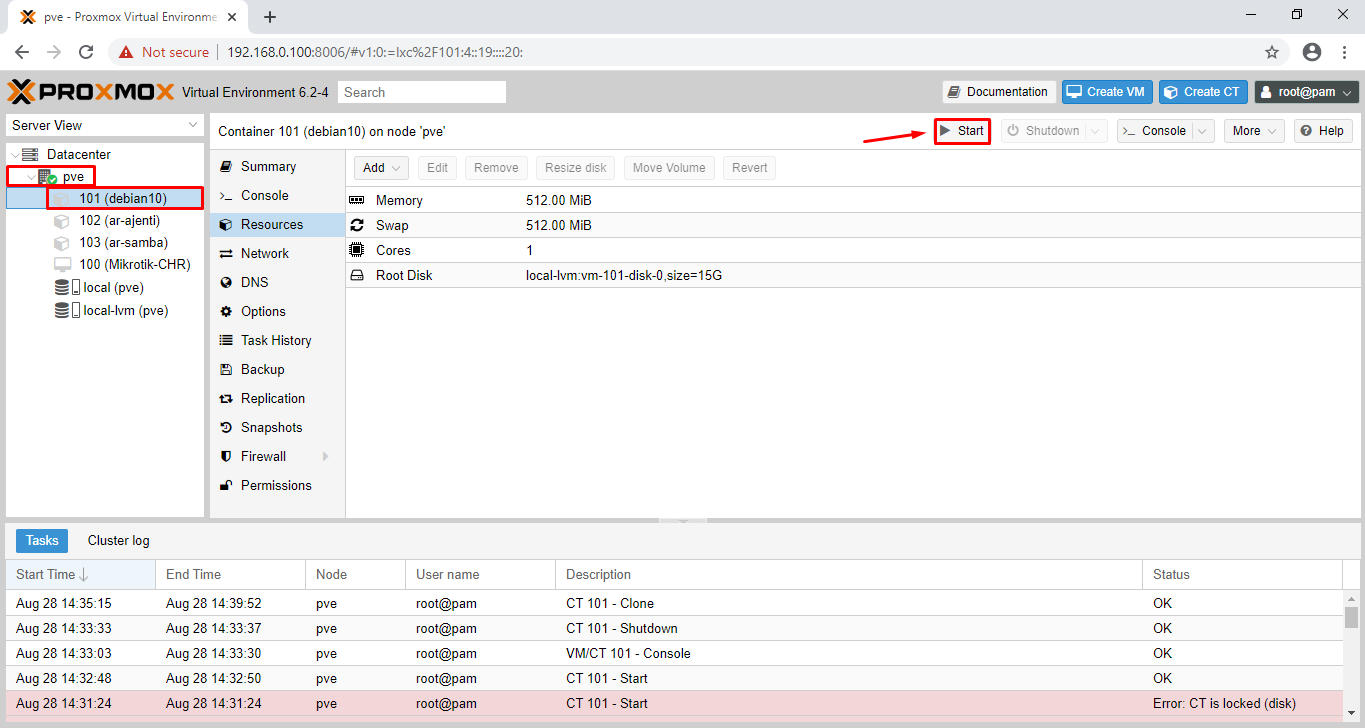Image resolution: width=1365 pixels, height=728 pixels.
Task: Collapse the pve node expander
Action: [31, 177]
